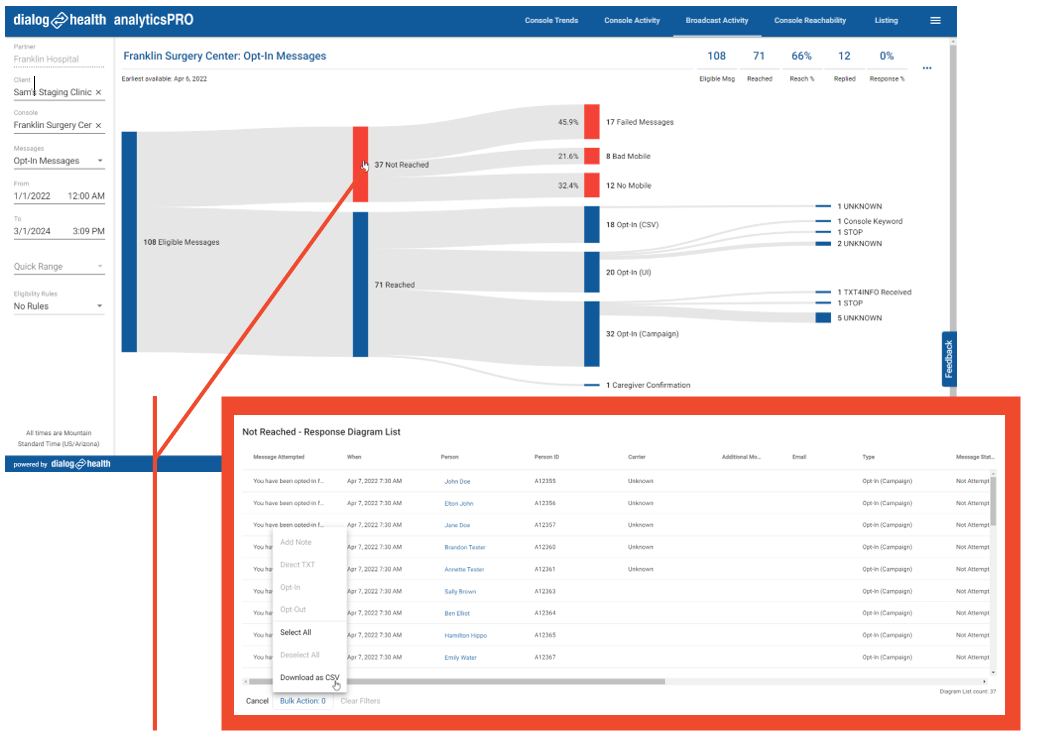The height and width of the screenshot is (743, 1051).
Task: Open the Console Reachability tab
Action: 810,21
